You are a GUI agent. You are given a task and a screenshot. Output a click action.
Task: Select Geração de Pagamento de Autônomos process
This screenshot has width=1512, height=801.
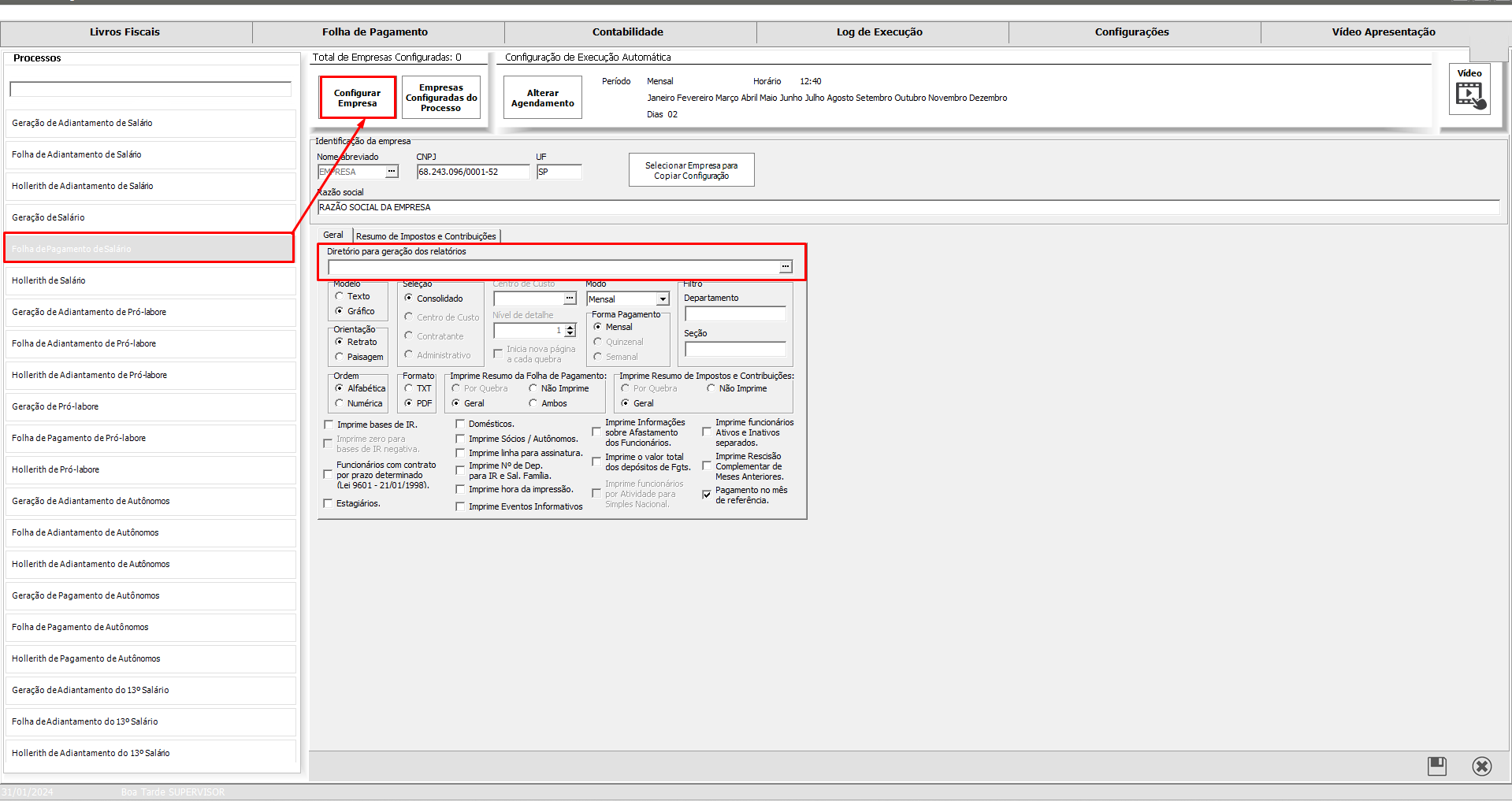150,595
